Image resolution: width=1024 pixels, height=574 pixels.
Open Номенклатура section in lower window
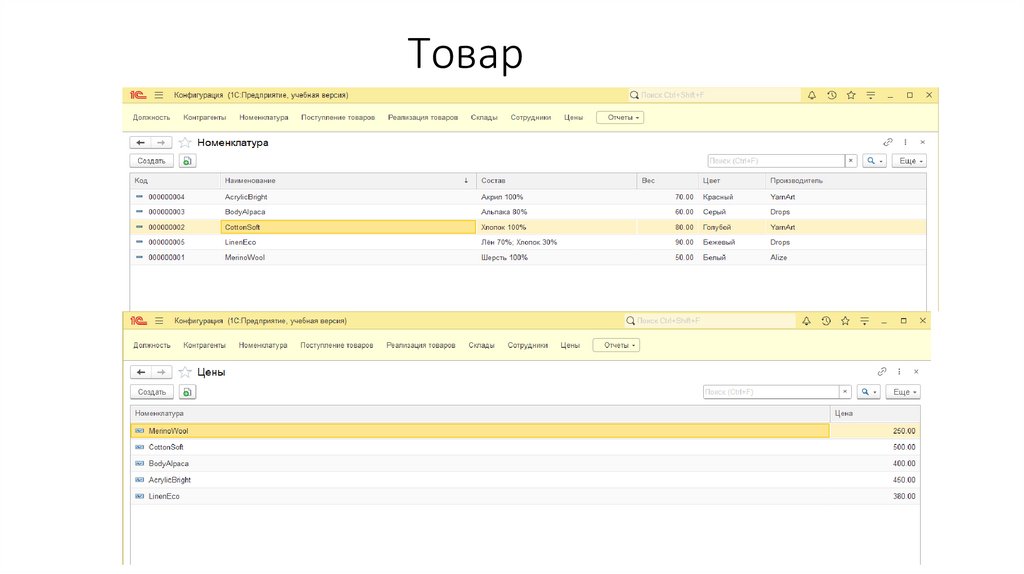pos(263,345)
